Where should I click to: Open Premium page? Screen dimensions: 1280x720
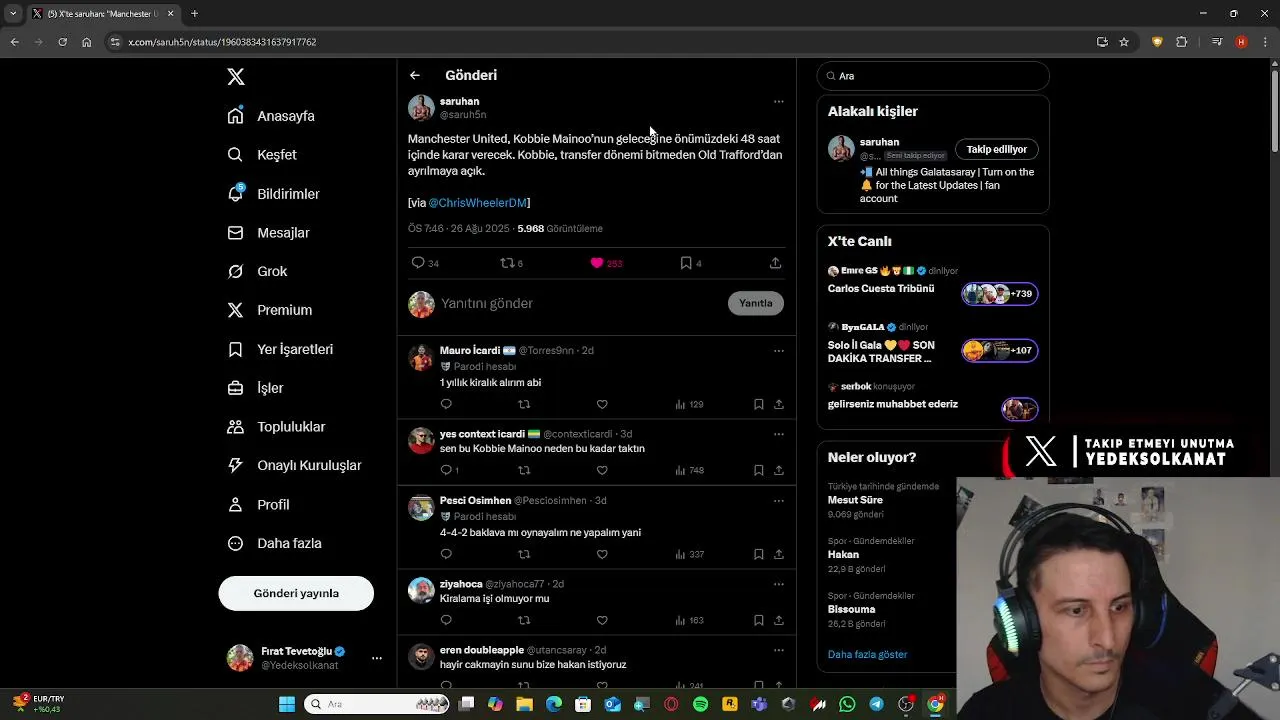(x=269, y=310)
